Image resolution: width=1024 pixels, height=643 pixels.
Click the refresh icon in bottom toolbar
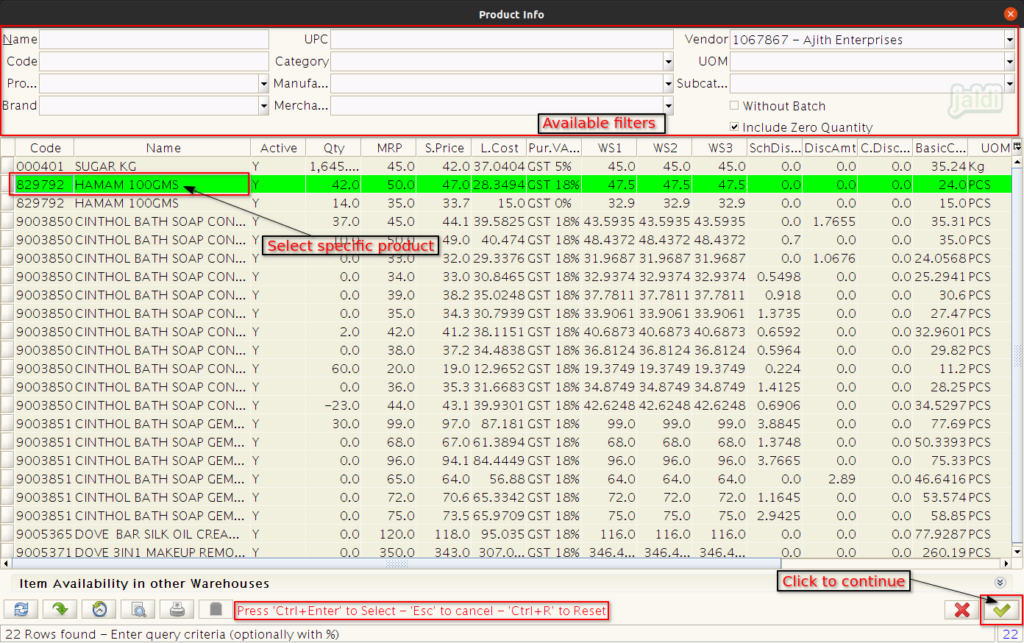(x=21, y=610)
